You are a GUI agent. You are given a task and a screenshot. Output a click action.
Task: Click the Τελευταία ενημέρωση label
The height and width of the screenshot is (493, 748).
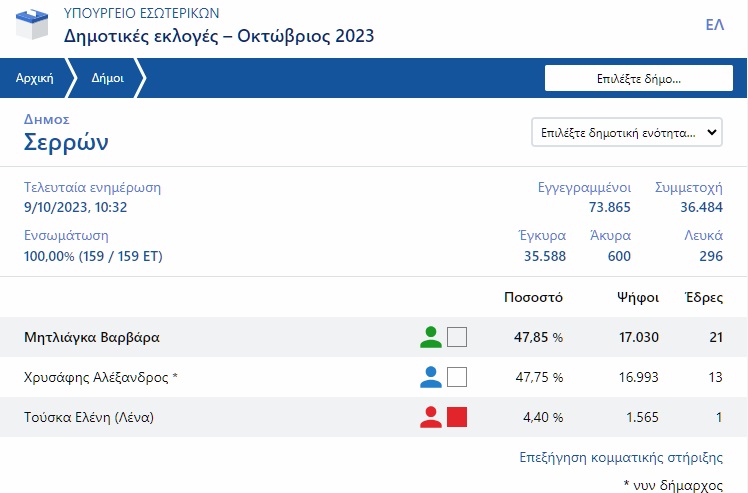pyautogui.click(x=93, y=188)
